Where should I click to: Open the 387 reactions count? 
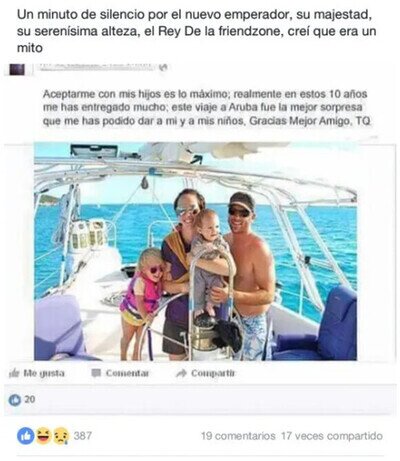83,436
